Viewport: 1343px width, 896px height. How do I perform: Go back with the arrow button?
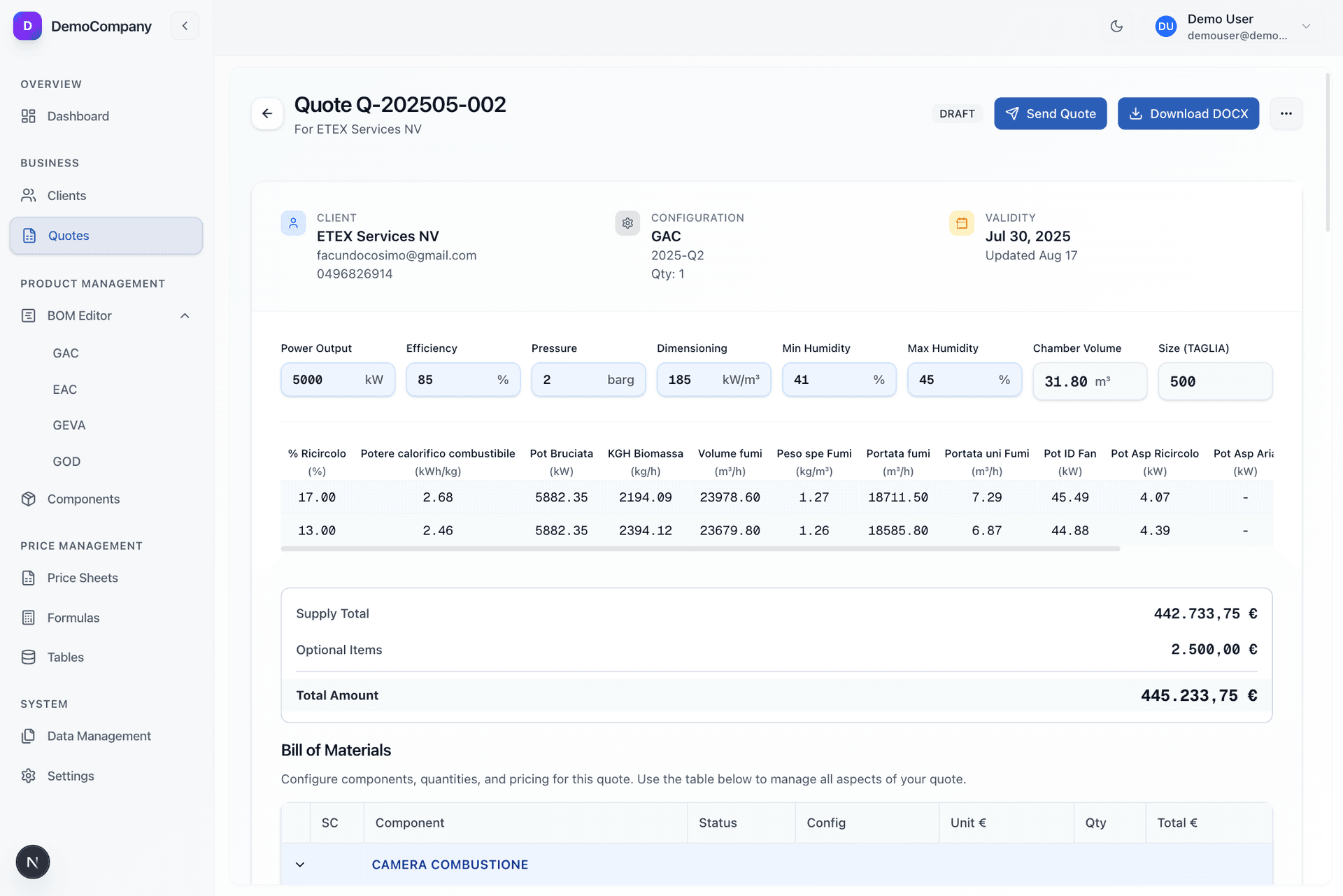point(267,113)
